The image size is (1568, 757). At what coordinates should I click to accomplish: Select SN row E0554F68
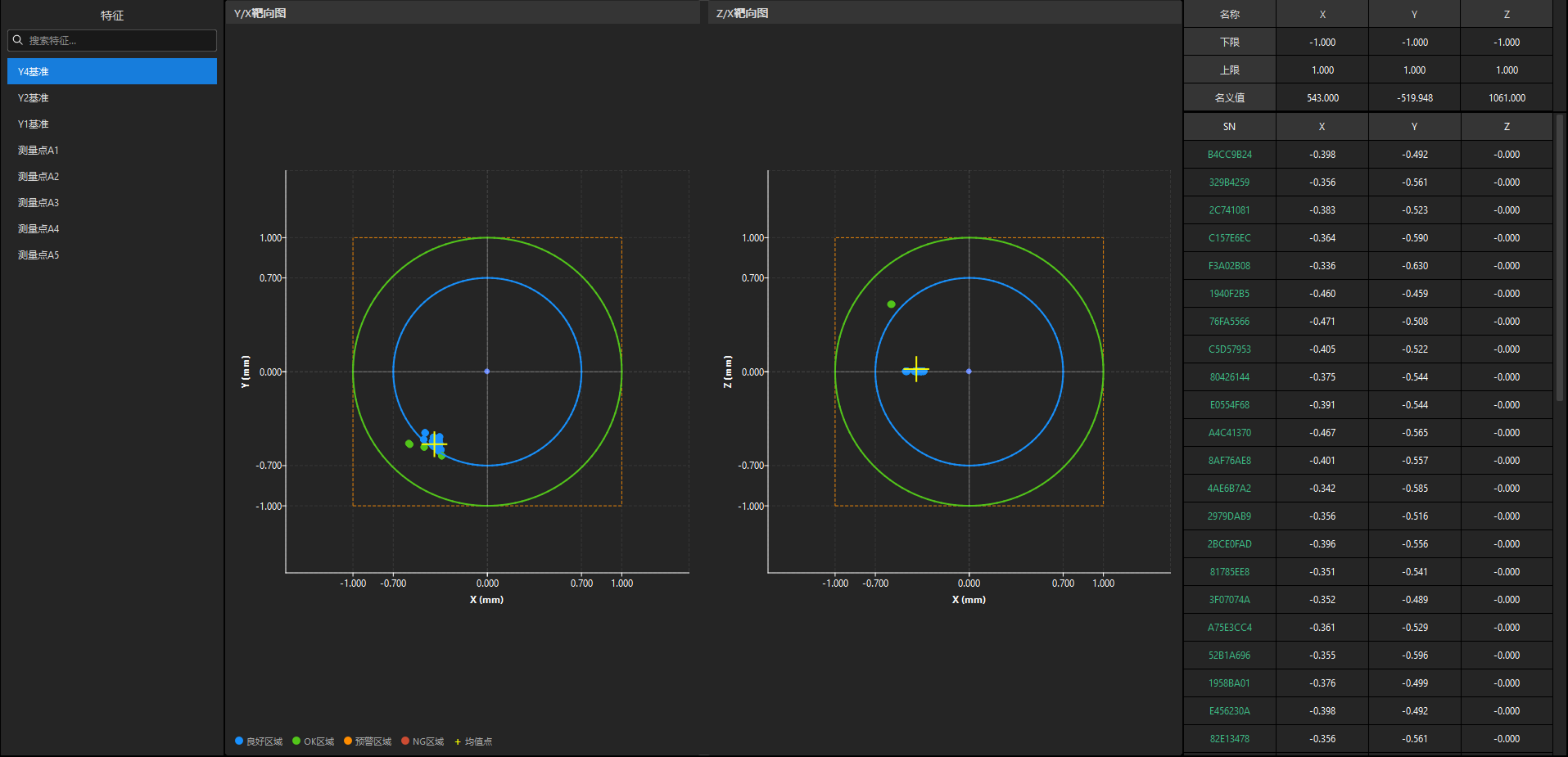pos(1229,405)
